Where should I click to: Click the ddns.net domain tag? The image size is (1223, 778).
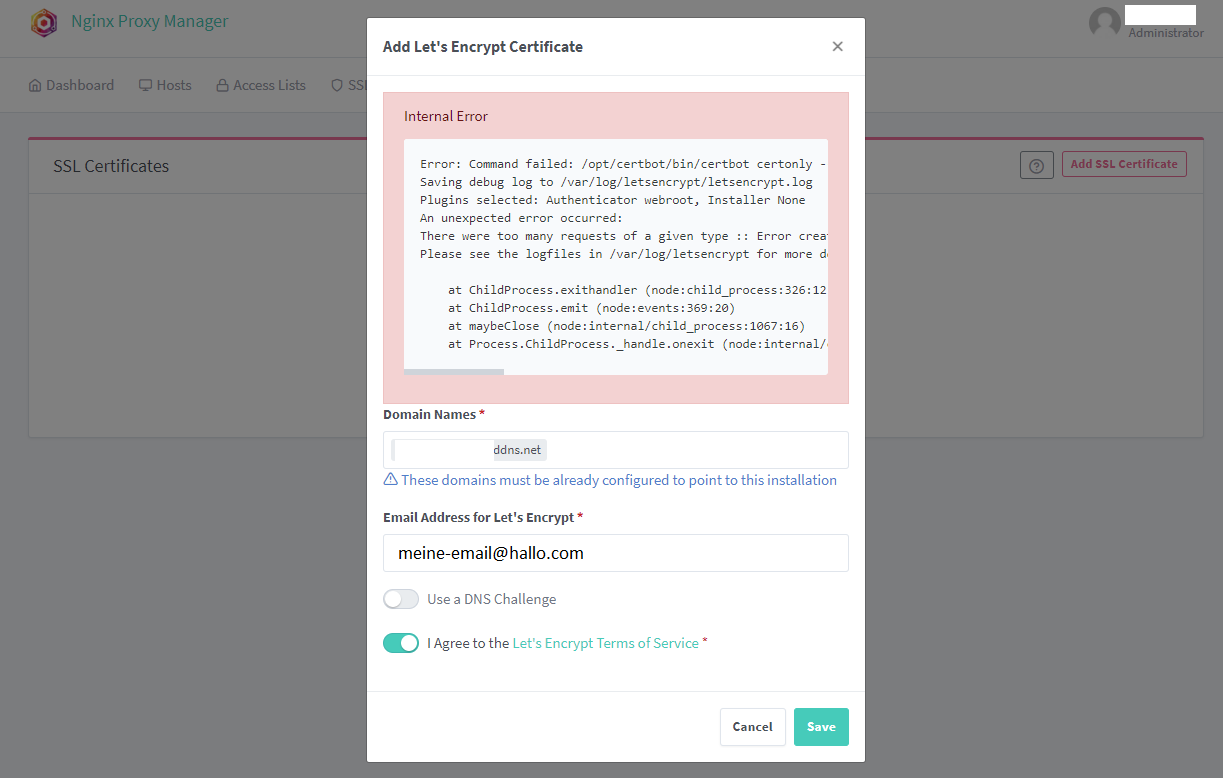click(470, 450)
